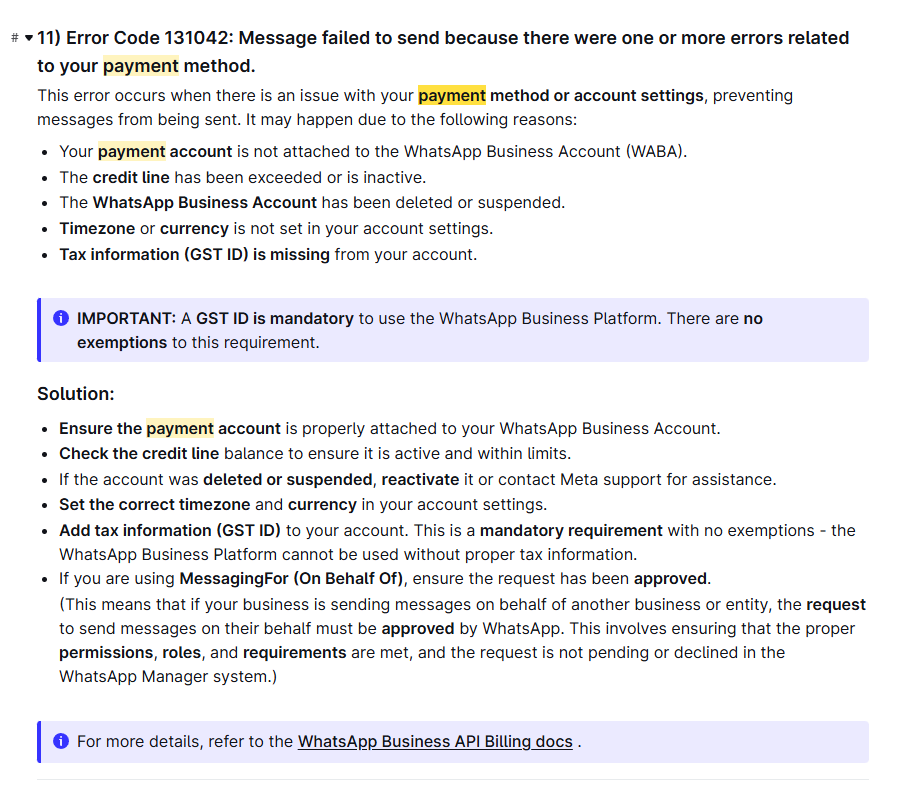Click bold 'WhatsApp Business Account' in the deleted bullet
Screen dimensions: 902x798
pos(205,203)
